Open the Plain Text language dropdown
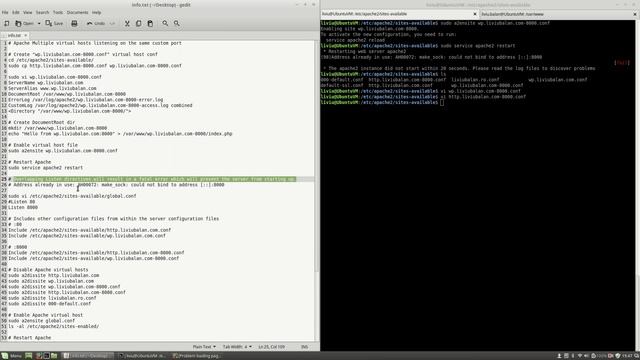 (x=204, y=347)
